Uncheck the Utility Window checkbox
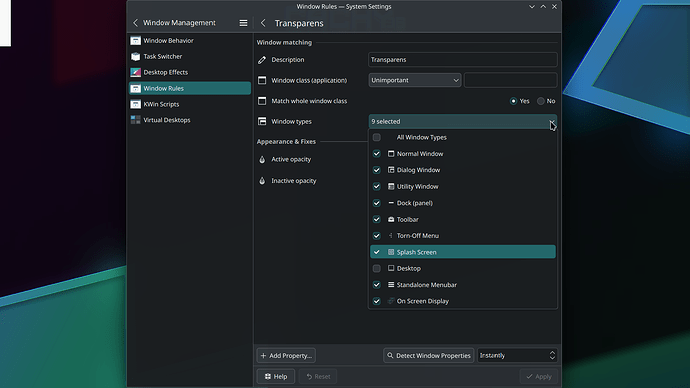The width and height of the screenshot is (690, 388). pyautogui.click(x=377, y=187)
